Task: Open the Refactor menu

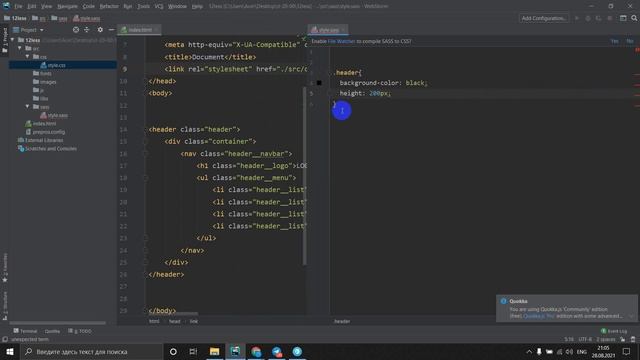Action: (109, 6)
